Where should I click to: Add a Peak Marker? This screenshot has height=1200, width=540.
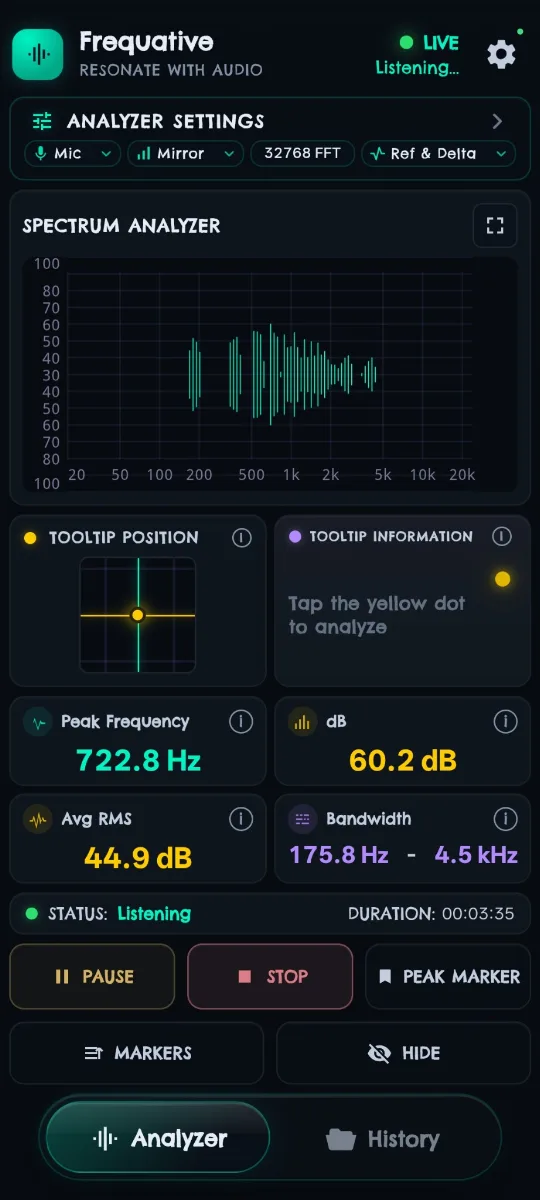448,976
